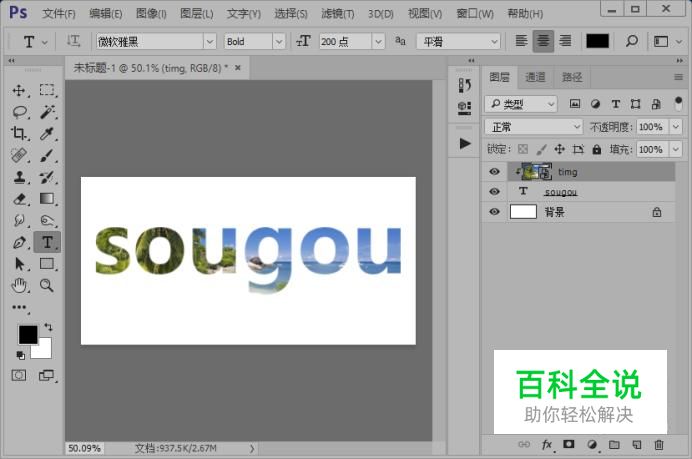This screenshot has height=459, width=692.
Task: Select the Zoom tool
Action: tap(47, 286)
